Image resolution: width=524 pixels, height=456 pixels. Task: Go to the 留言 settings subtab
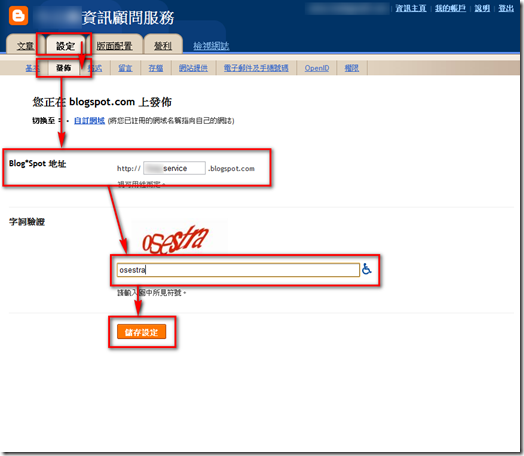125,68
